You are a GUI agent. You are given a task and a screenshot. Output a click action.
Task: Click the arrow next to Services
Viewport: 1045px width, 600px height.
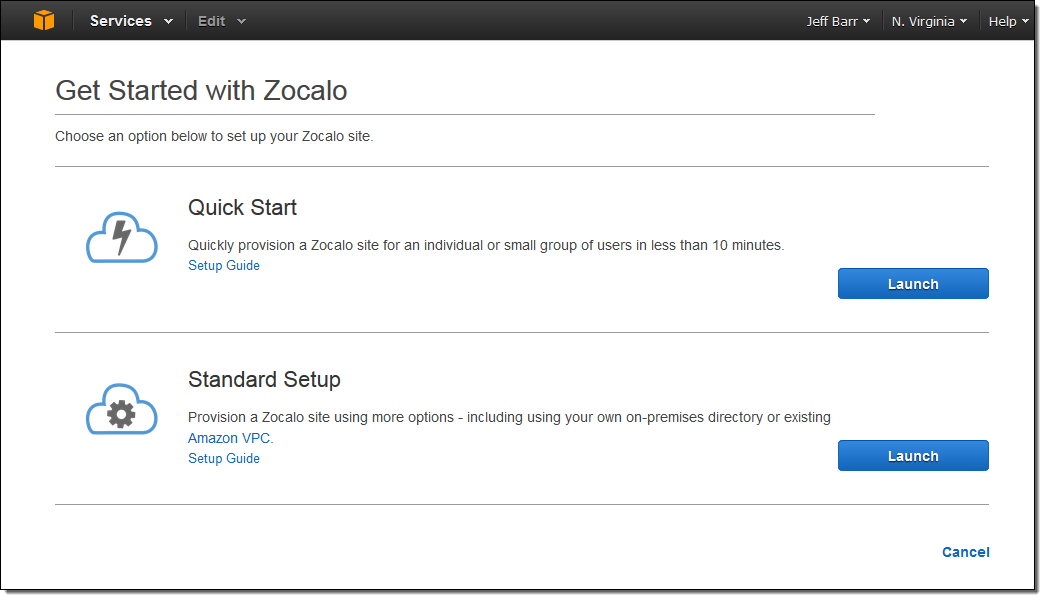click(x=168, y=22)
